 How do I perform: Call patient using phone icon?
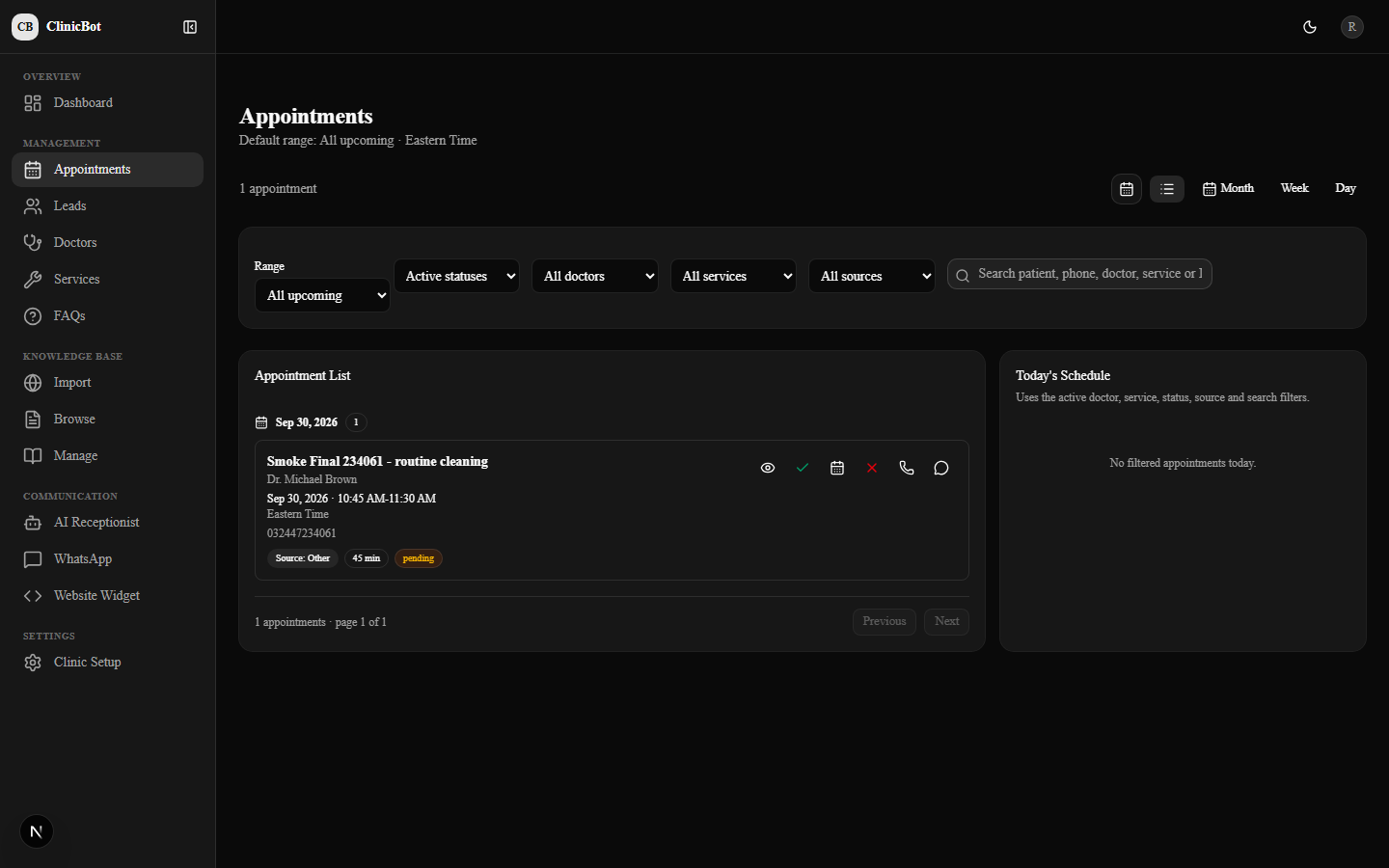click(907, 468)
